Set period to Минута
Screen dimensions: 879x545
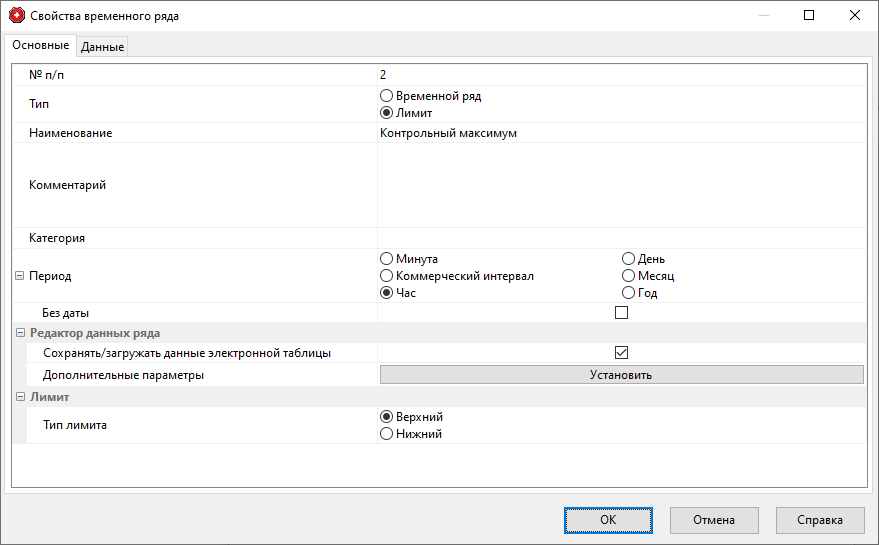(387, 259)
